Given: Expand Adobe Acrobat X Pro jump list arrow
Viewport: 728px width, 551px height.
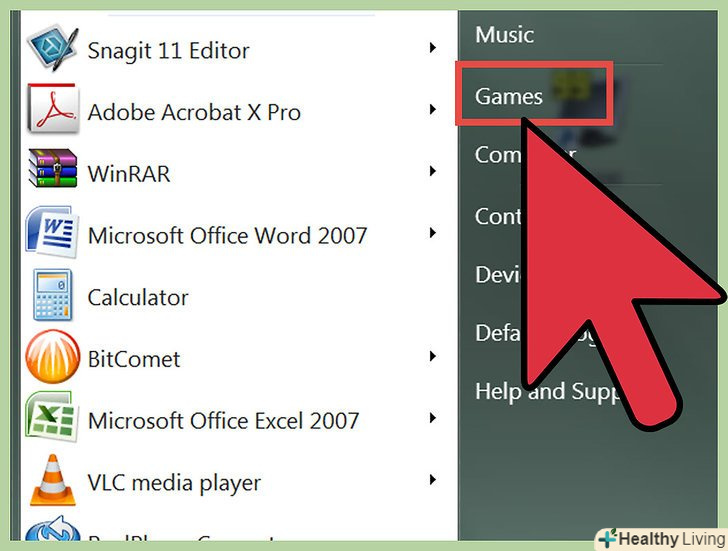Looking at the screenshot, I should [433, 110].
